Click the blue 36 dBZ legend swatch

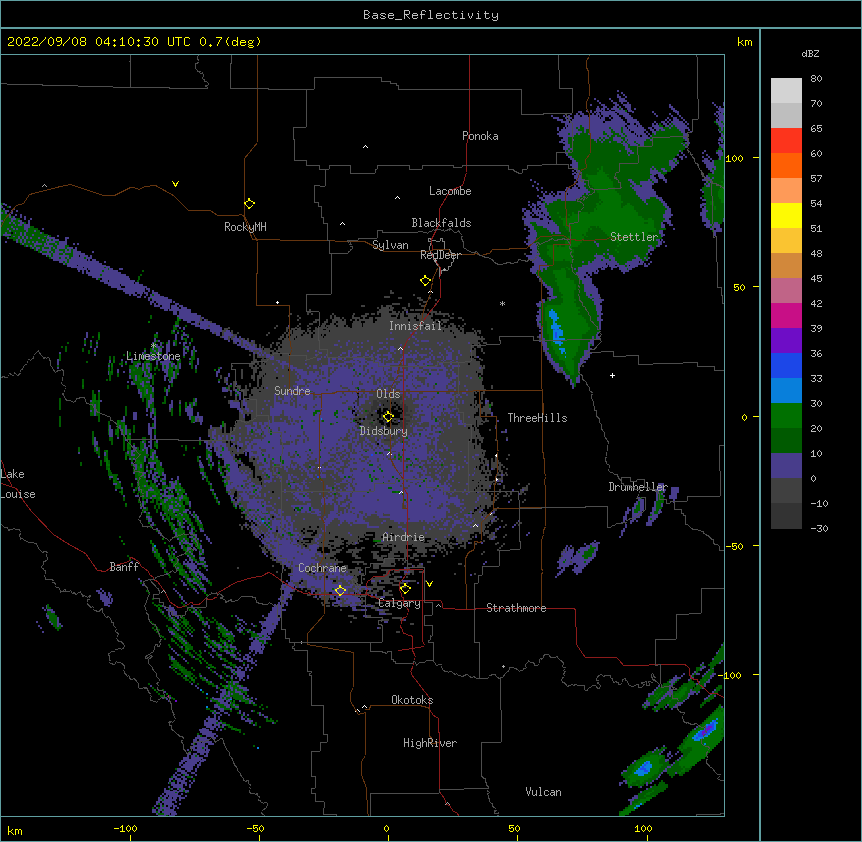coord(786,365)
